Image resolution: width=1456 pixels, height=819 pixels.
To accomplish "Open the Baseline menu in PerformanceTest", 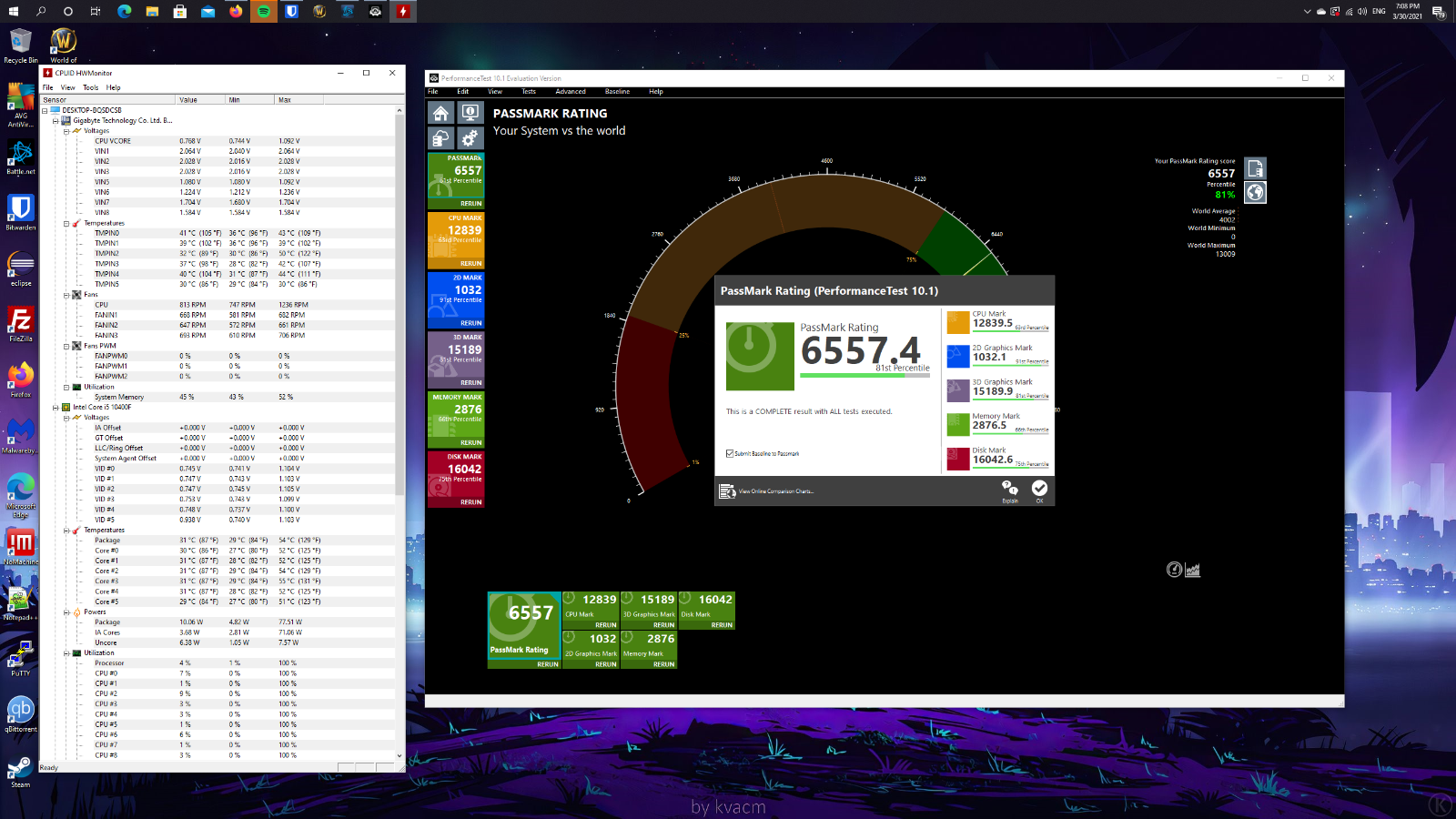I will click(617, 91).
